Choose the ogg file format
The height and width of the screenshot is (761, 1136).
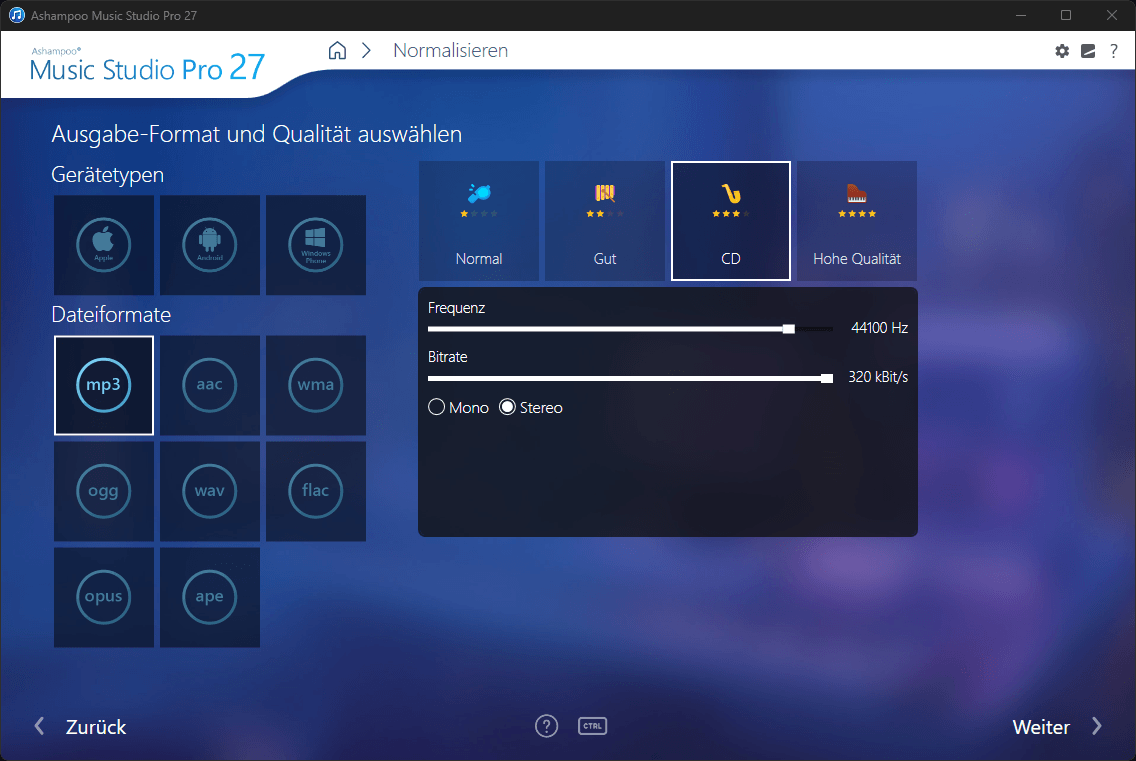104,491
